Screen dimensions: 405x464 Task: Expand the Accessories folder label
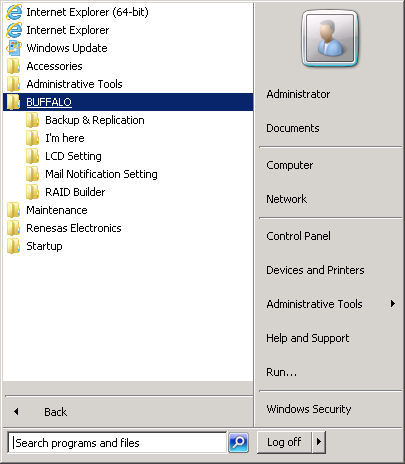pyautogui.click(x=54, y=66)
